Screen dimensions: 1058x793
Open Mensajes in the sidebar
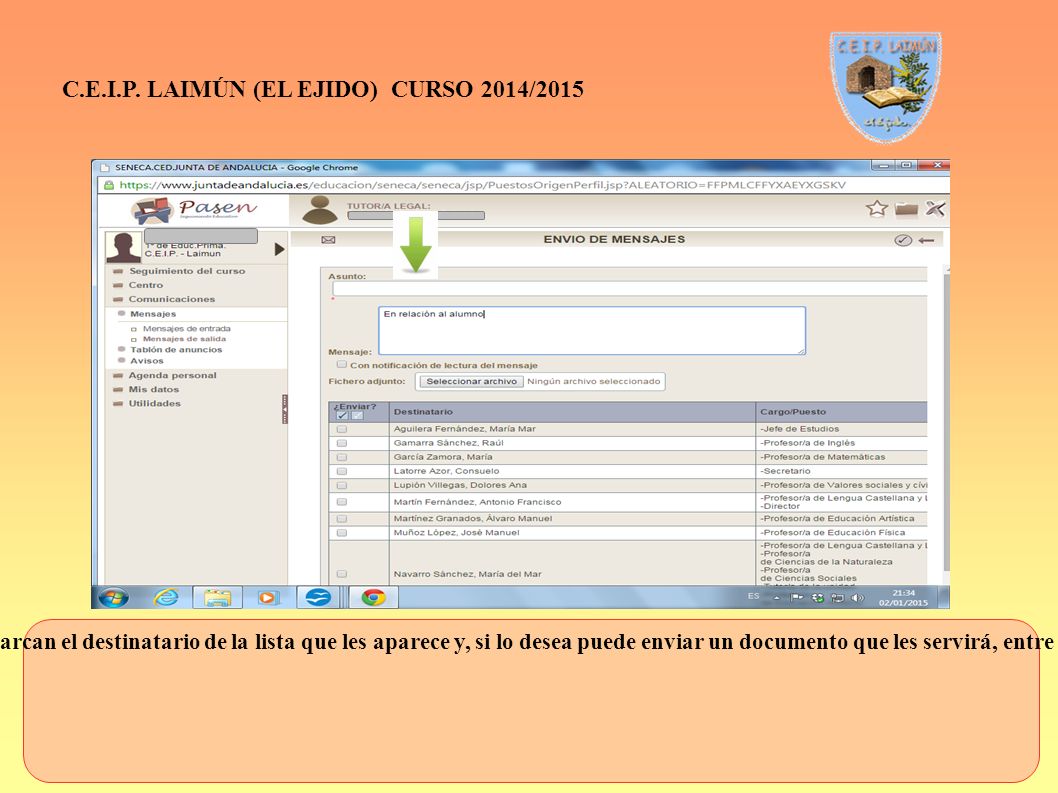pyautogui.click(x=153, y=314)
